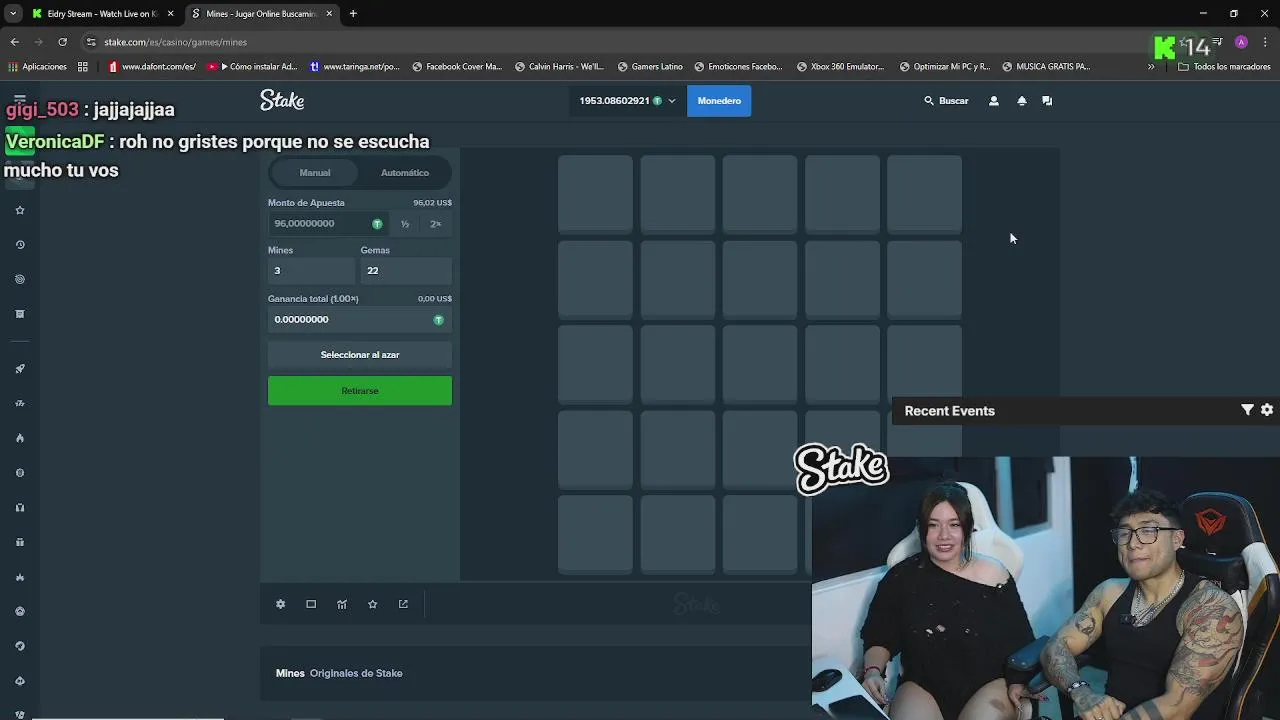Viewport: 1280px width, 720px height.
Task: Reload the browser page
Action: [x=62, y=42]
